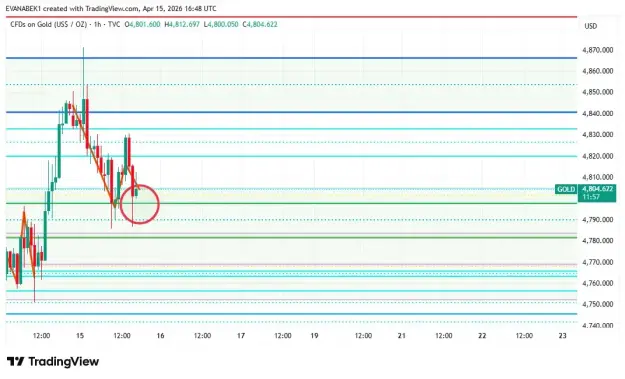The image size is (625, 379).
Task: Click the 12:00 label between 21 and 22
Action: (x=444, y=336)
